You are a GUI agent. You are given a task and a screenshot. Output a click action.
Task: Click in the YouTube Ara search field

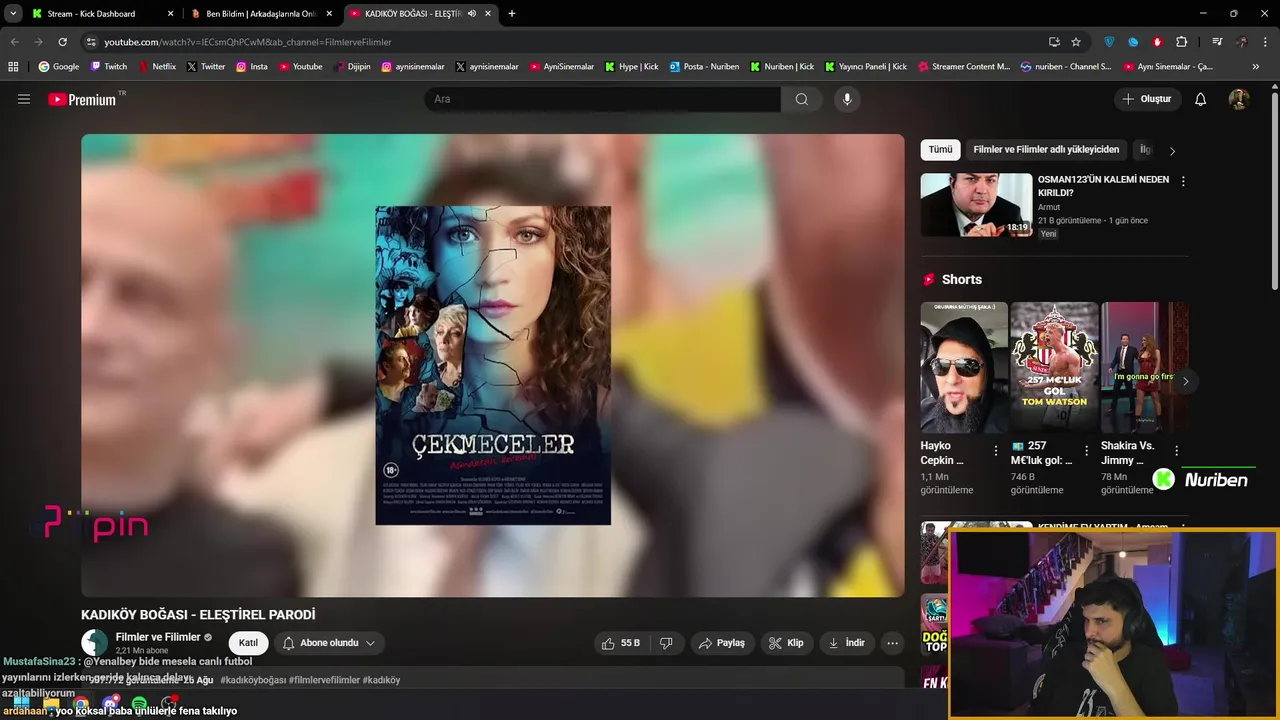point(602,99)
